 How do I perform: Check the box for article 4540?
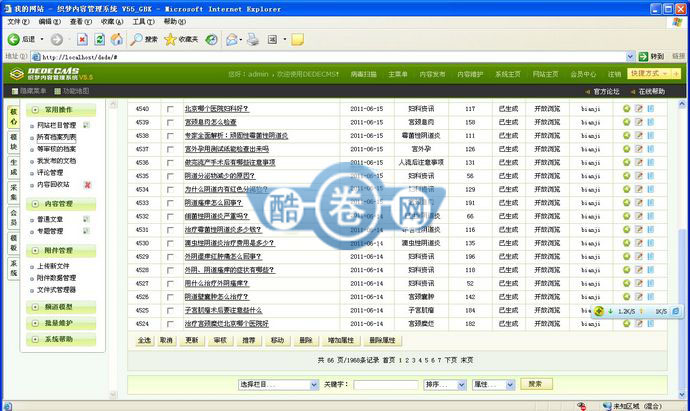coord(170,109)
